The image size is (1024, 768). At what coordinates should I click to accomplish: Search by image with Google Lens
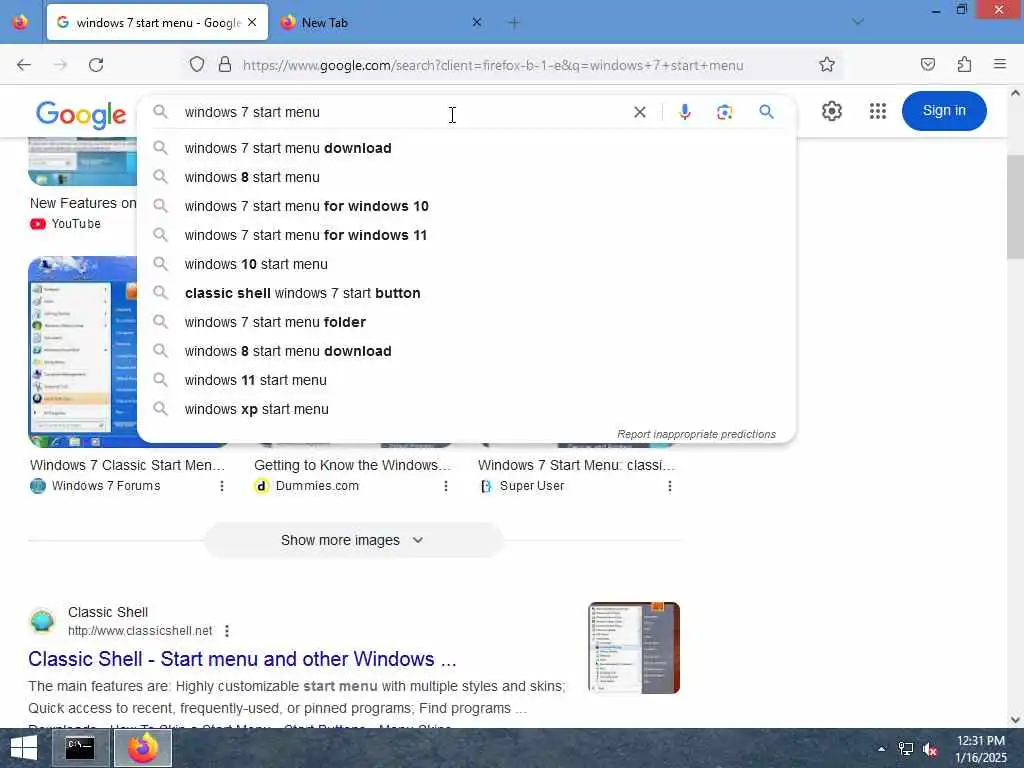click(x=724, y=112)
